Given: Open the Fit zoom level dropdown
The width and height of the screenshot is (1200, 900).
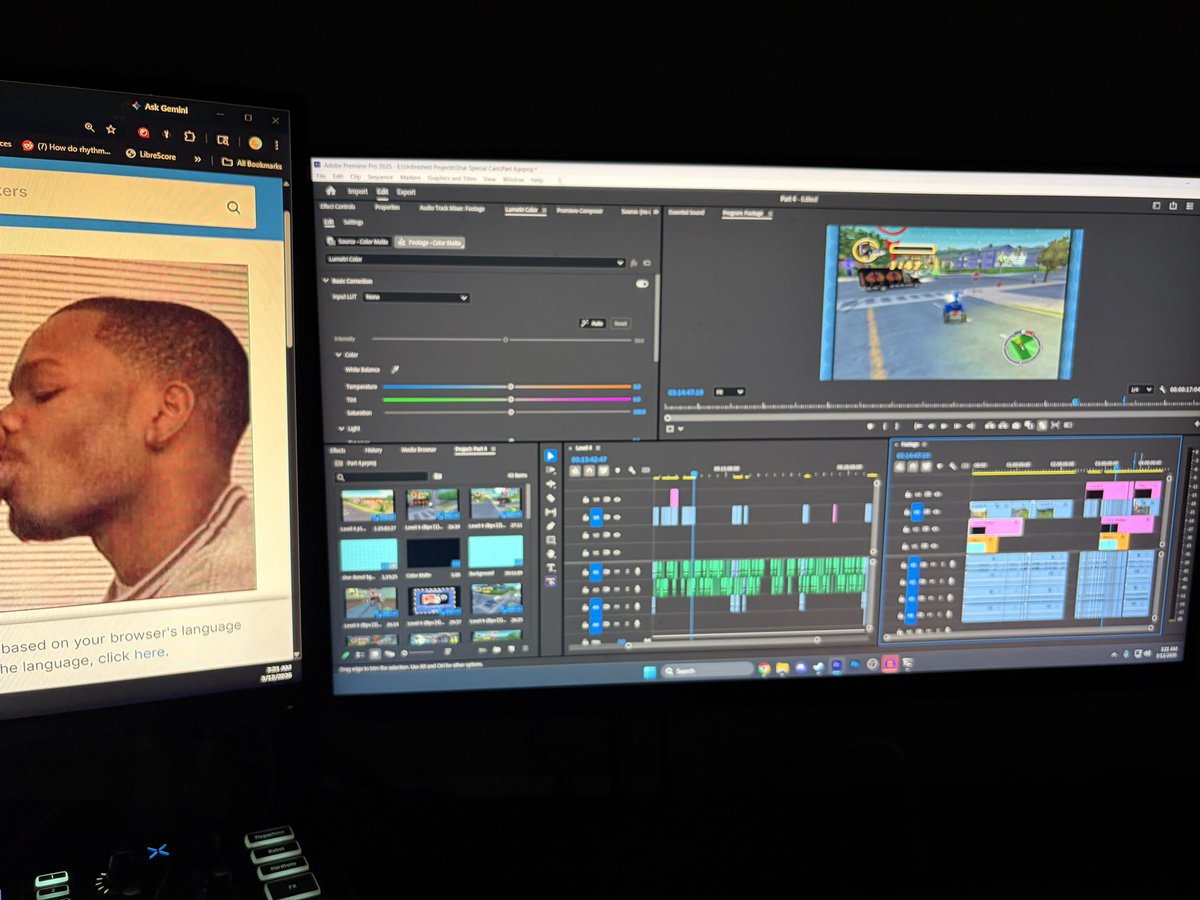Looking at the screenshot, I should 730,391.
